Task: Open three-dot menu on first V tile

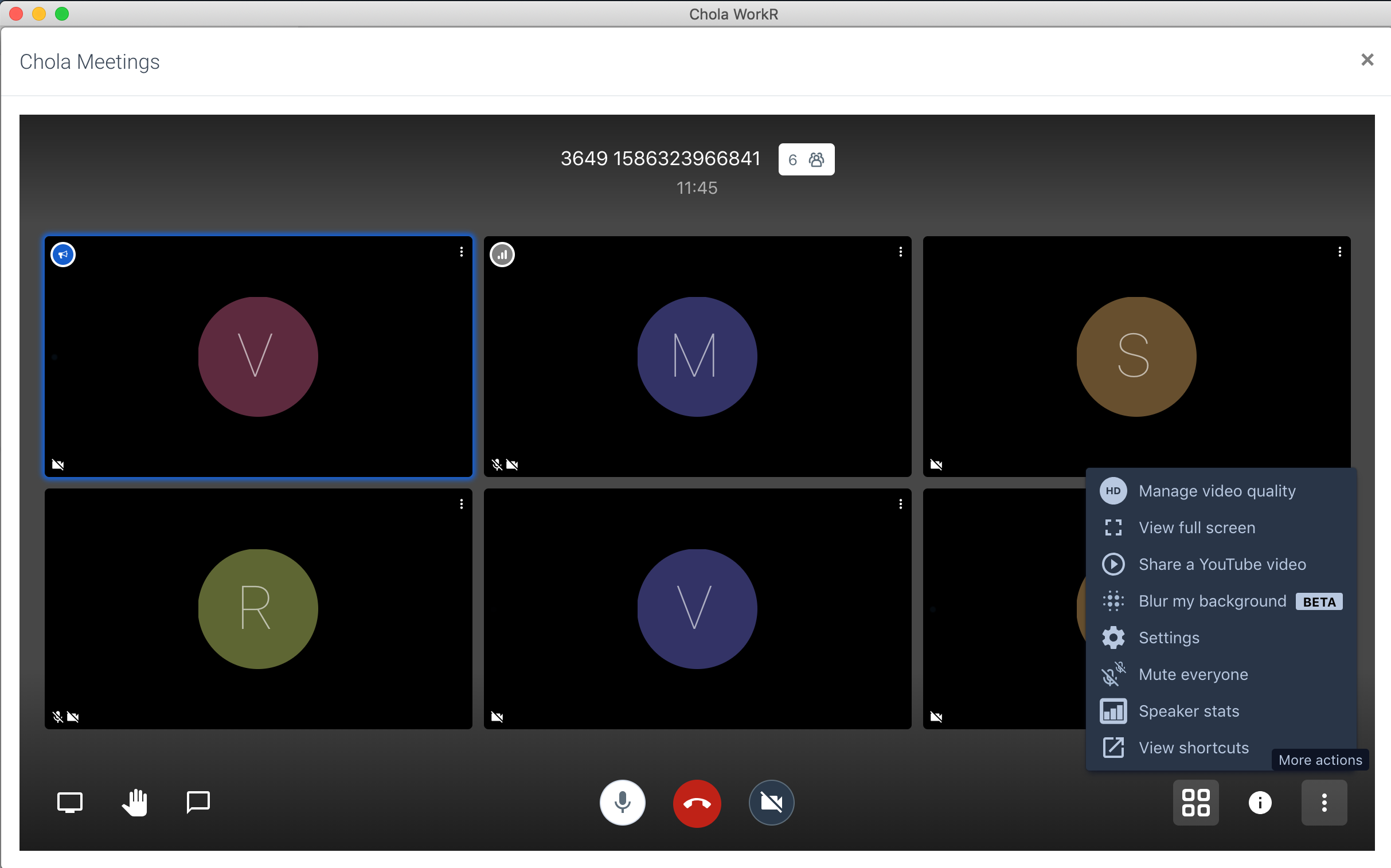Action: [x=461, y=252]
